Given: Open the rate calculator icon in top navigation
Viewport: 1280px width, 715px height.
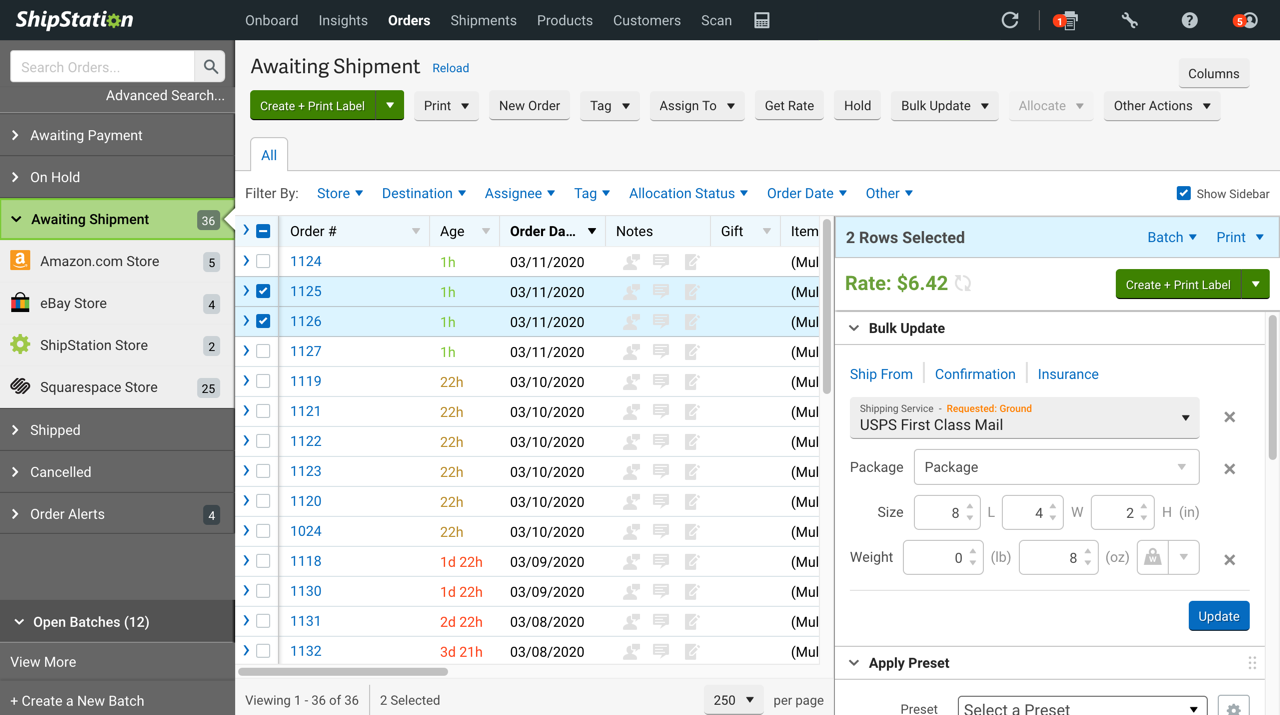Looking at the screenshot, I should coord(762,20).
